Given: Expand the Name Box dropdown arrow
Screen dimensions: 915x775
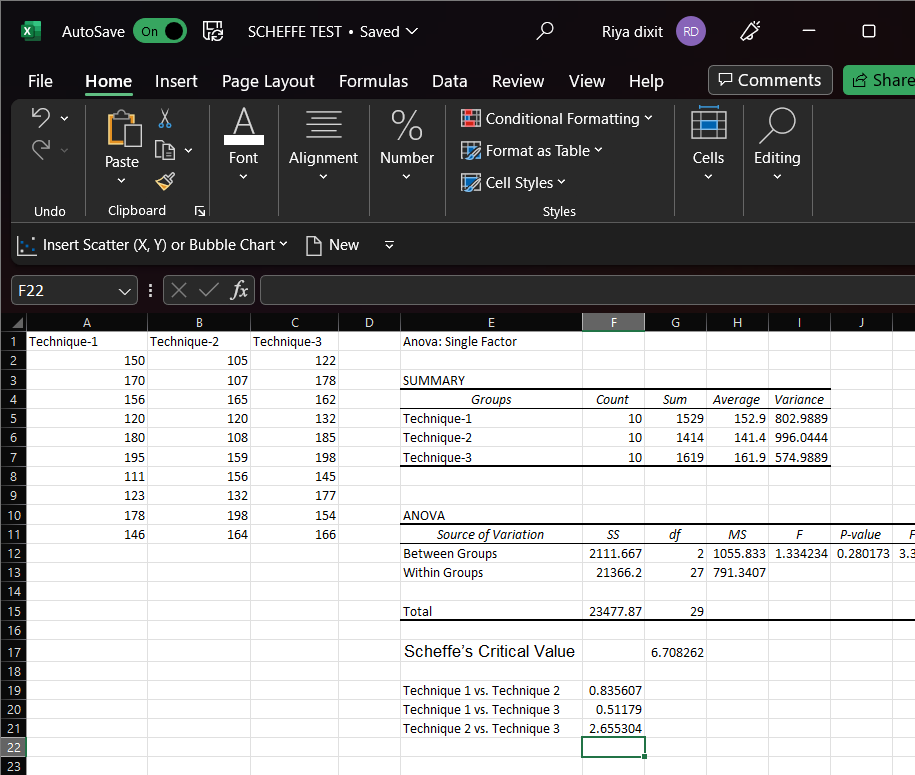Looking at the screenshot, I should pos(125,291).
